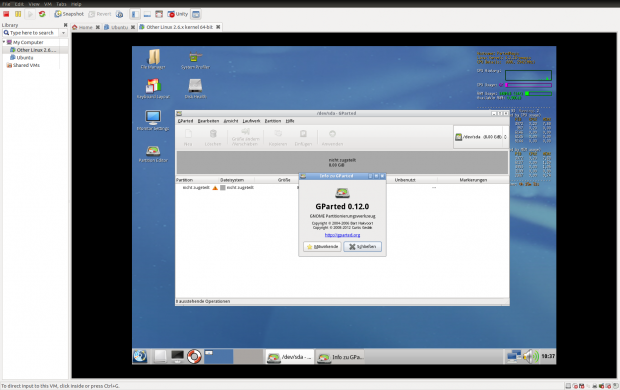
Task: Click the lifebuoy help taskbar icon
Action: pyautogui.click(x=194, y=356)
